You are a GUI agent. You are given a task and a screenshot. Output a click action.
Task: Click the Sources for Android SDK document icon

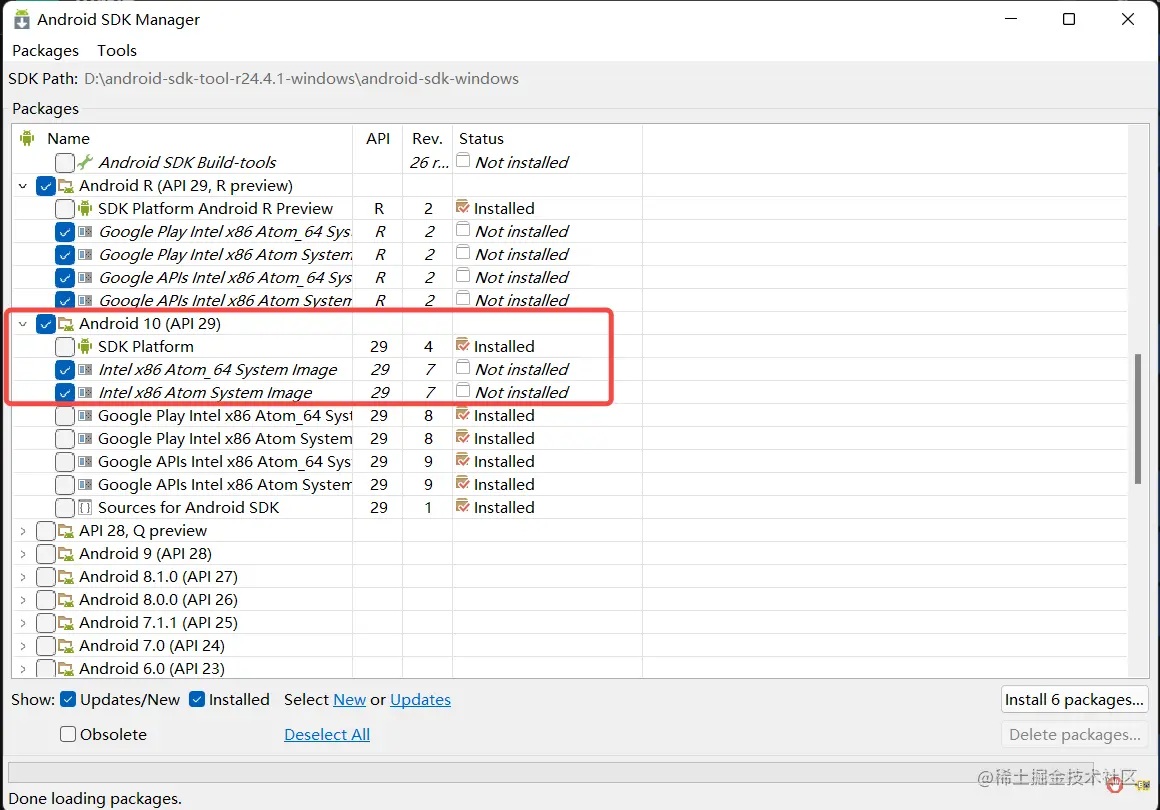[x=85, y=507]
